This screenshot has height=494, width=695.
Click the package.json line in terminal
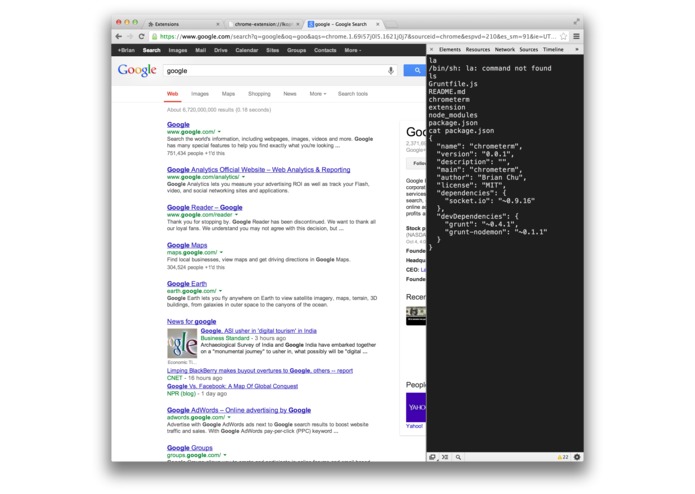[453, 123]
